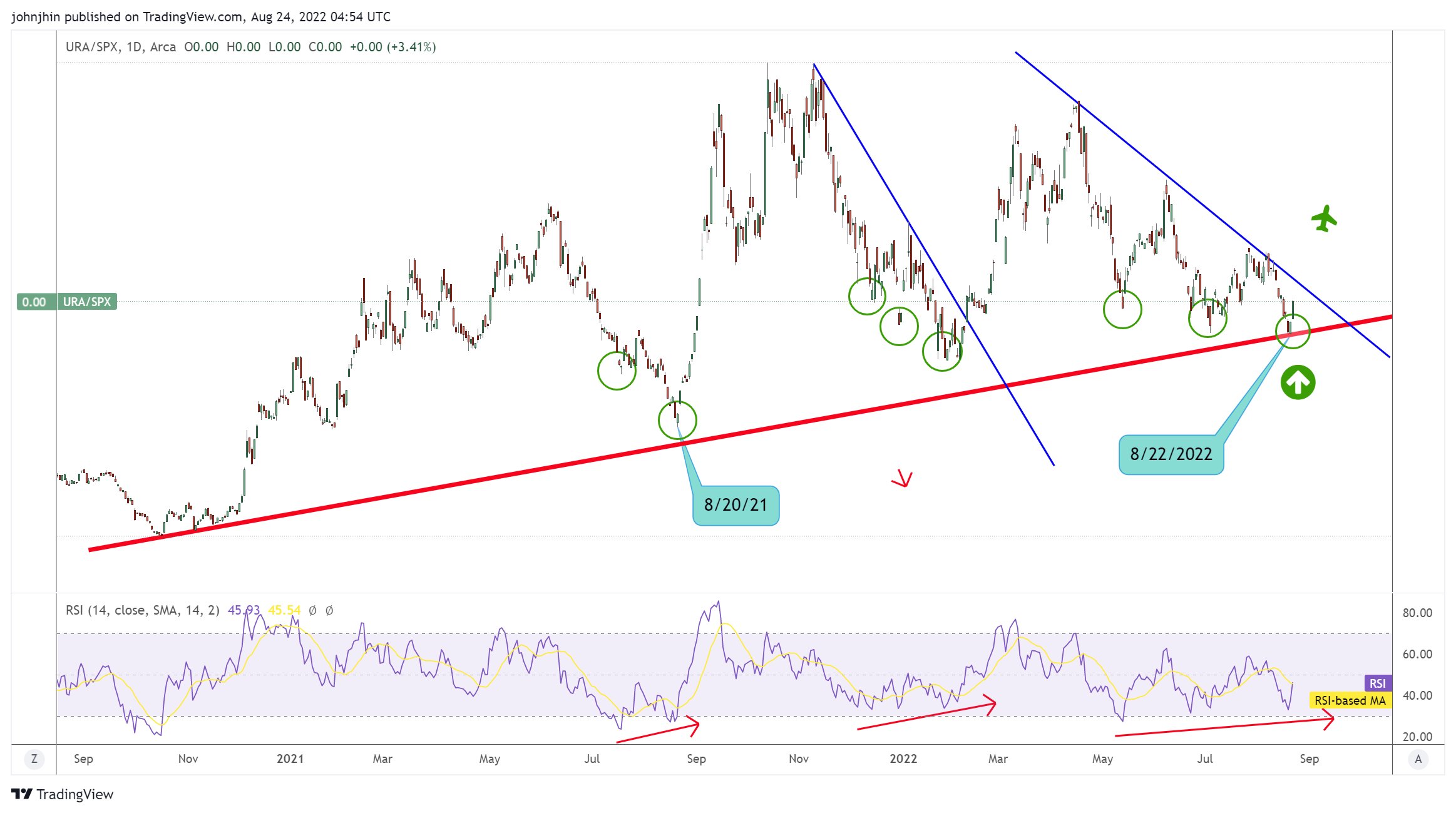This screenshot has height=813, width=1456.
Task: Click the yellow RSI-based MA label
Action: point(1350,700)
